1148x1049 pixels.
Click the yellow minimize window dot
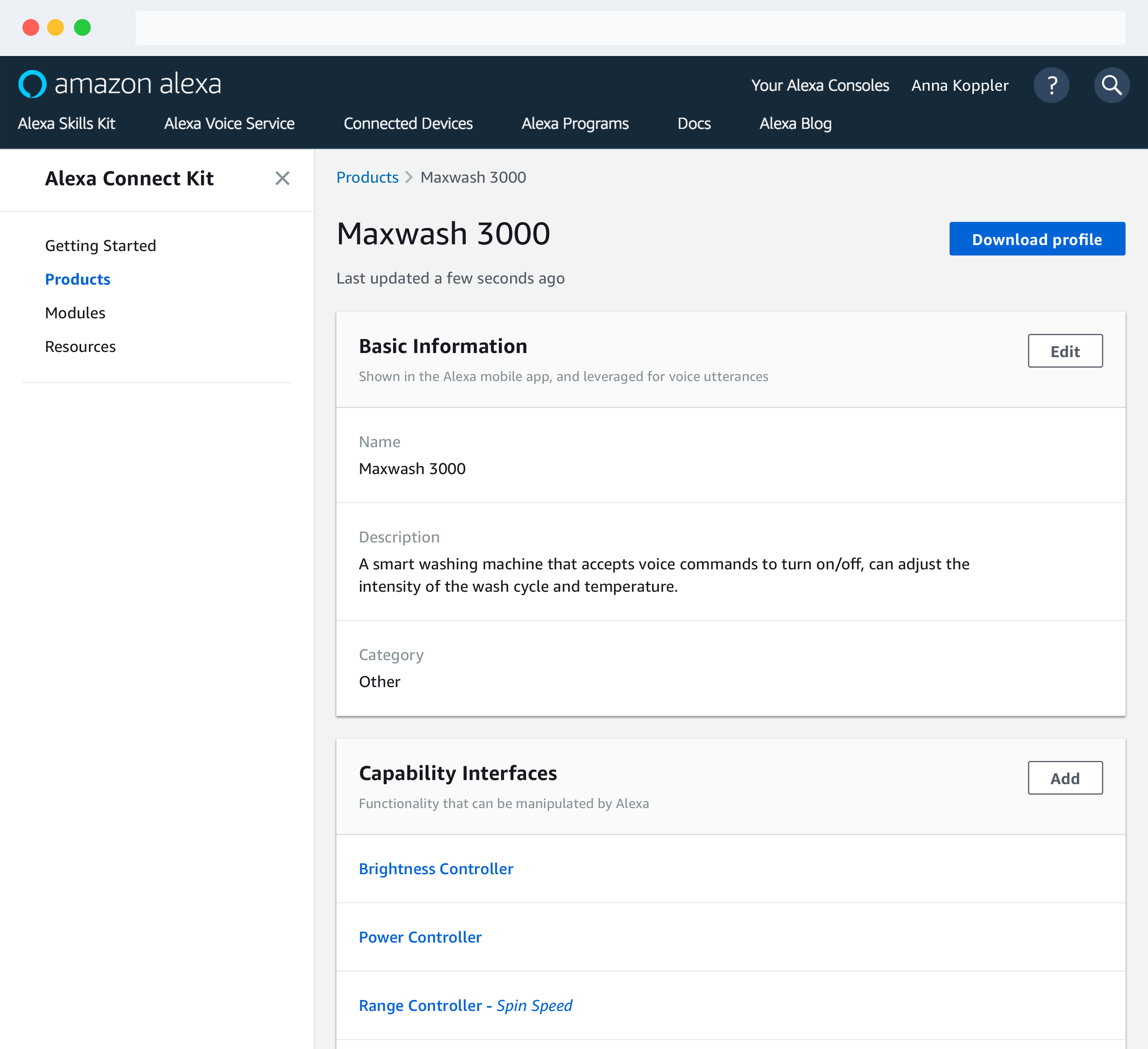pos(56,28)
